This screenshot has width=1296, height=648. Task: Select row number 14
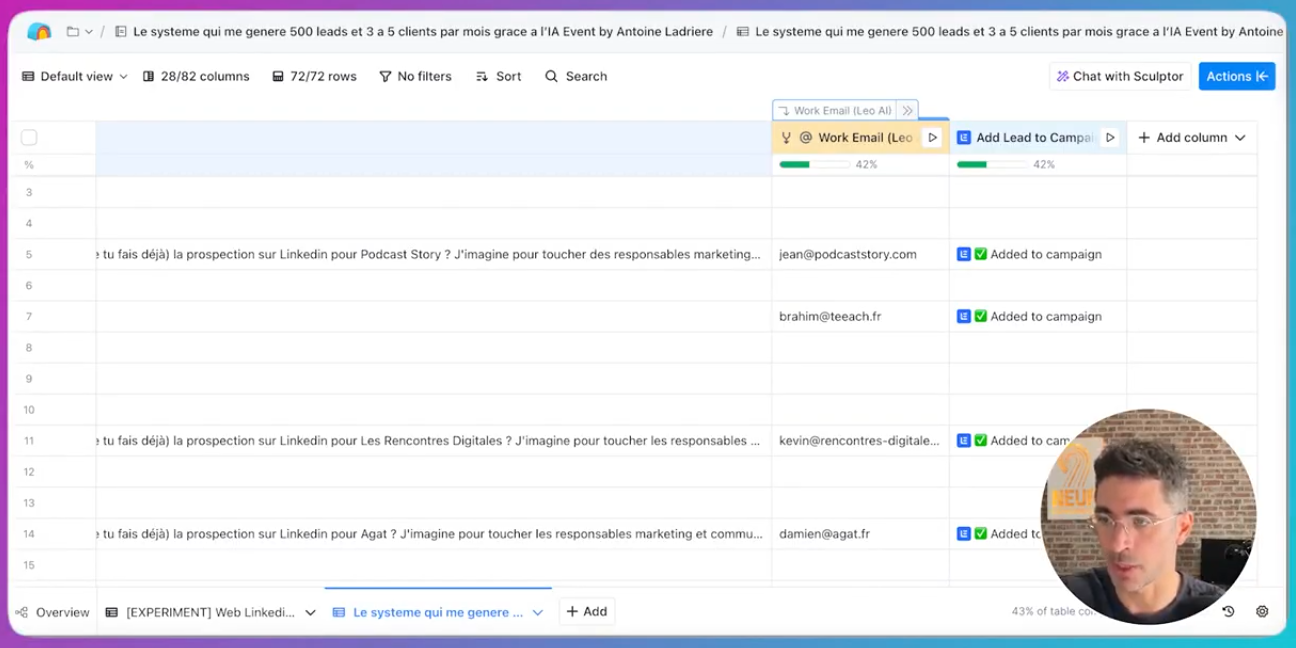click(29, 534)
